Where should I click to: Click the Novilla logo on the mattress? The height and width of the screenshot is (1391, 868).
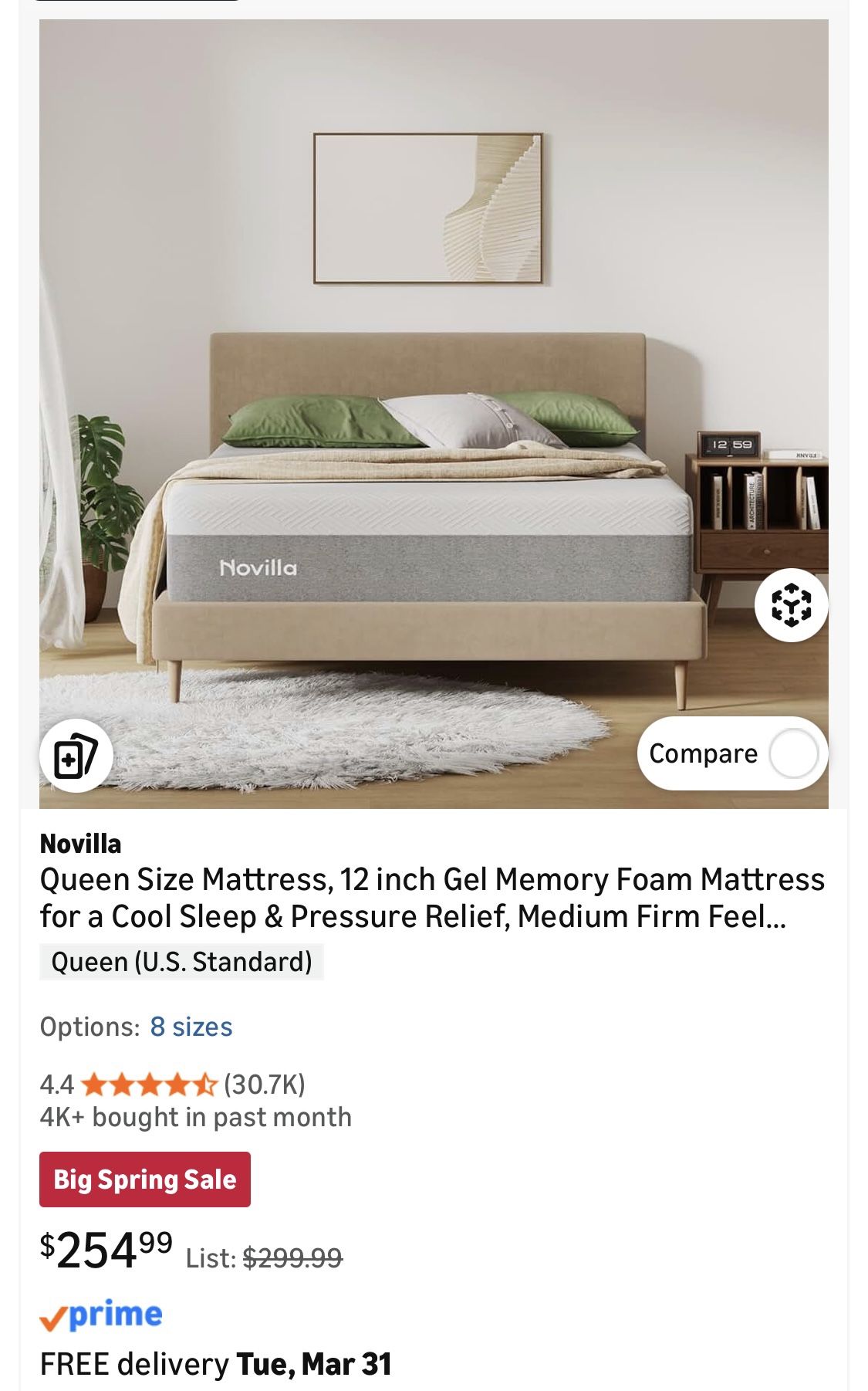click(258, 568)
